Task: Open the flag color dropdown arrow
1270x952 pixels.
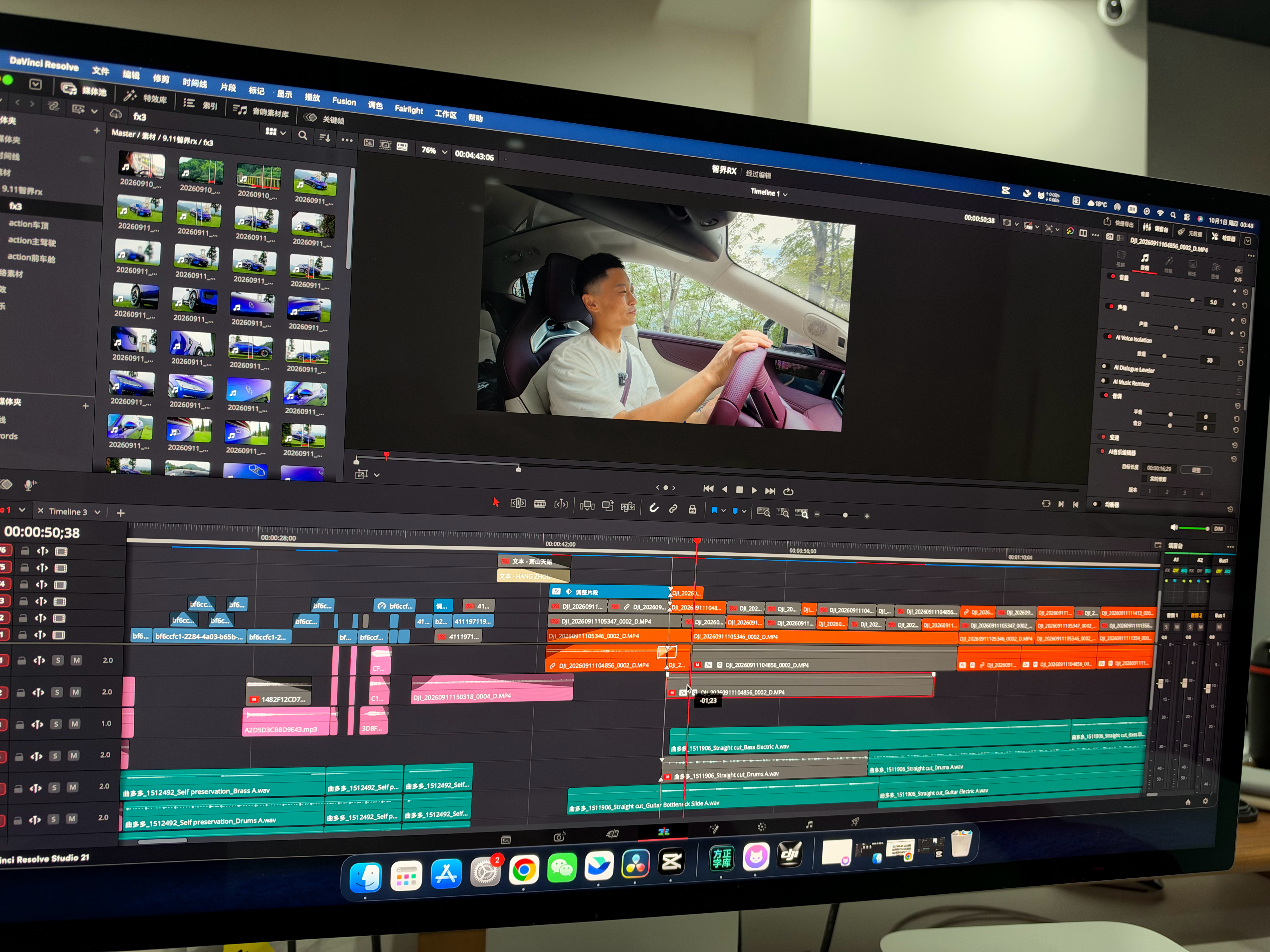Action: pyautogui.click(x=723, y=510)
